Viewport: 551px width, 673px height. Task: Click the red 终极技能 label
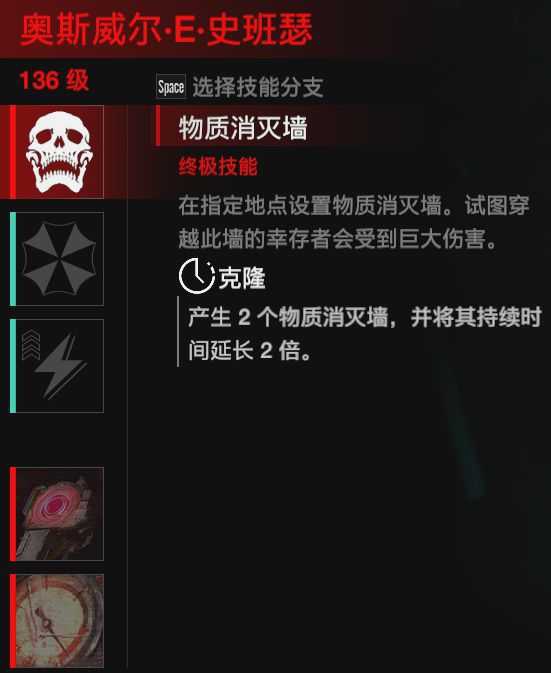pyautogui.click(x=218, y=167)
